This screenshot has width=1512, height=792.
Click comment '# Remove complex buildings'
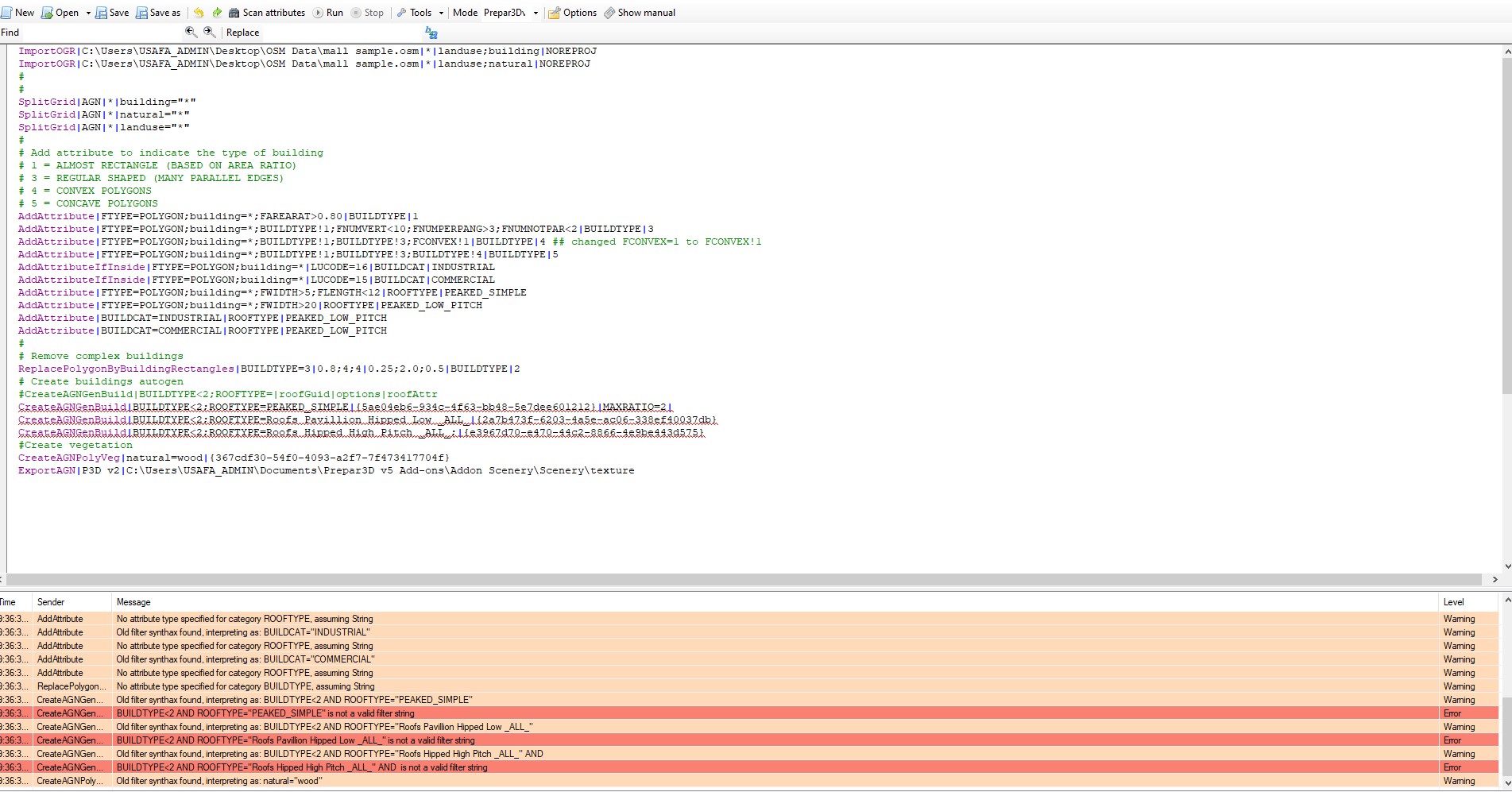coord(101,356)
